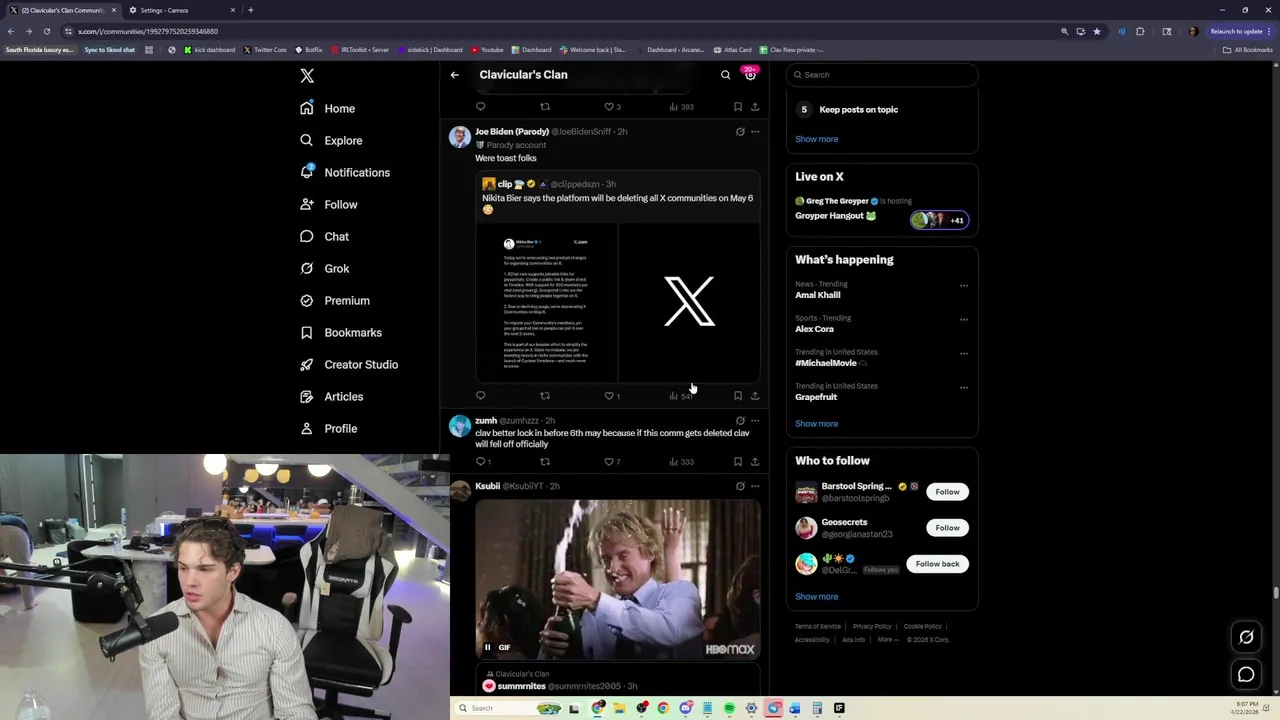Open the Twitter Com bookmark
This screenshot has height=720, width=1280.
[265, 50]
